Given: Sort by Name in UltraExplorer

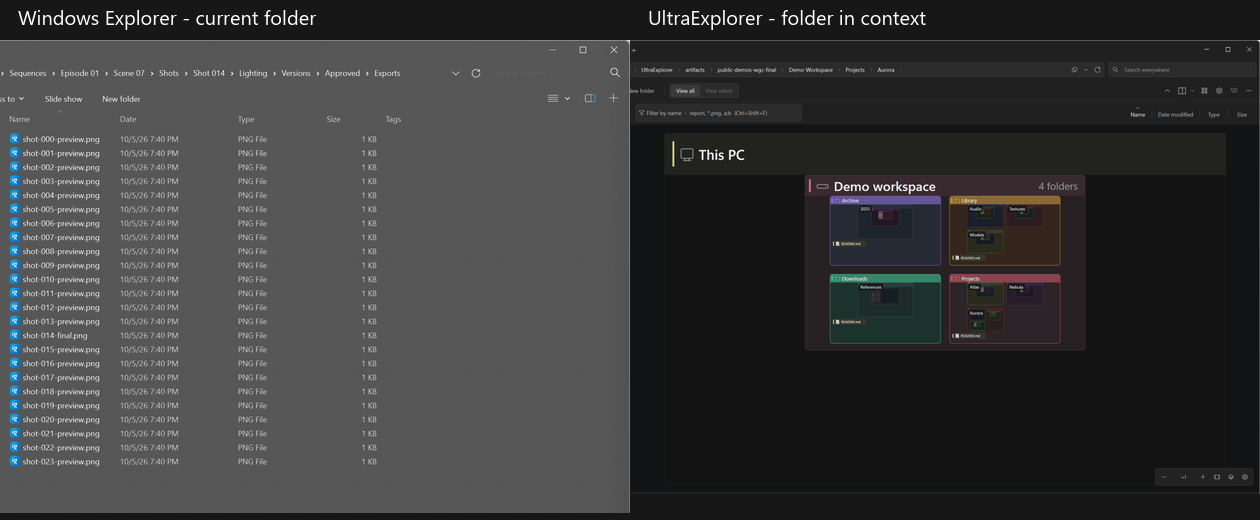Looking at the screenshot, I should (x=1138, y=115).
